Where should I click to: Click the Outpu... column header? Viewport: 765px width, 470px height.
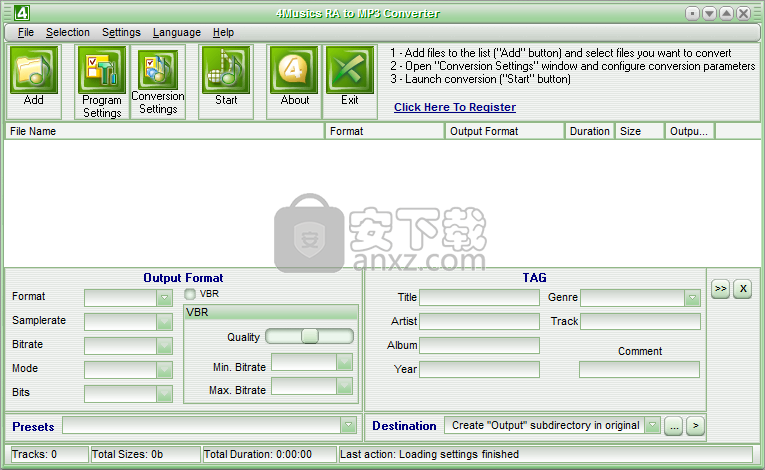[690, 131]
